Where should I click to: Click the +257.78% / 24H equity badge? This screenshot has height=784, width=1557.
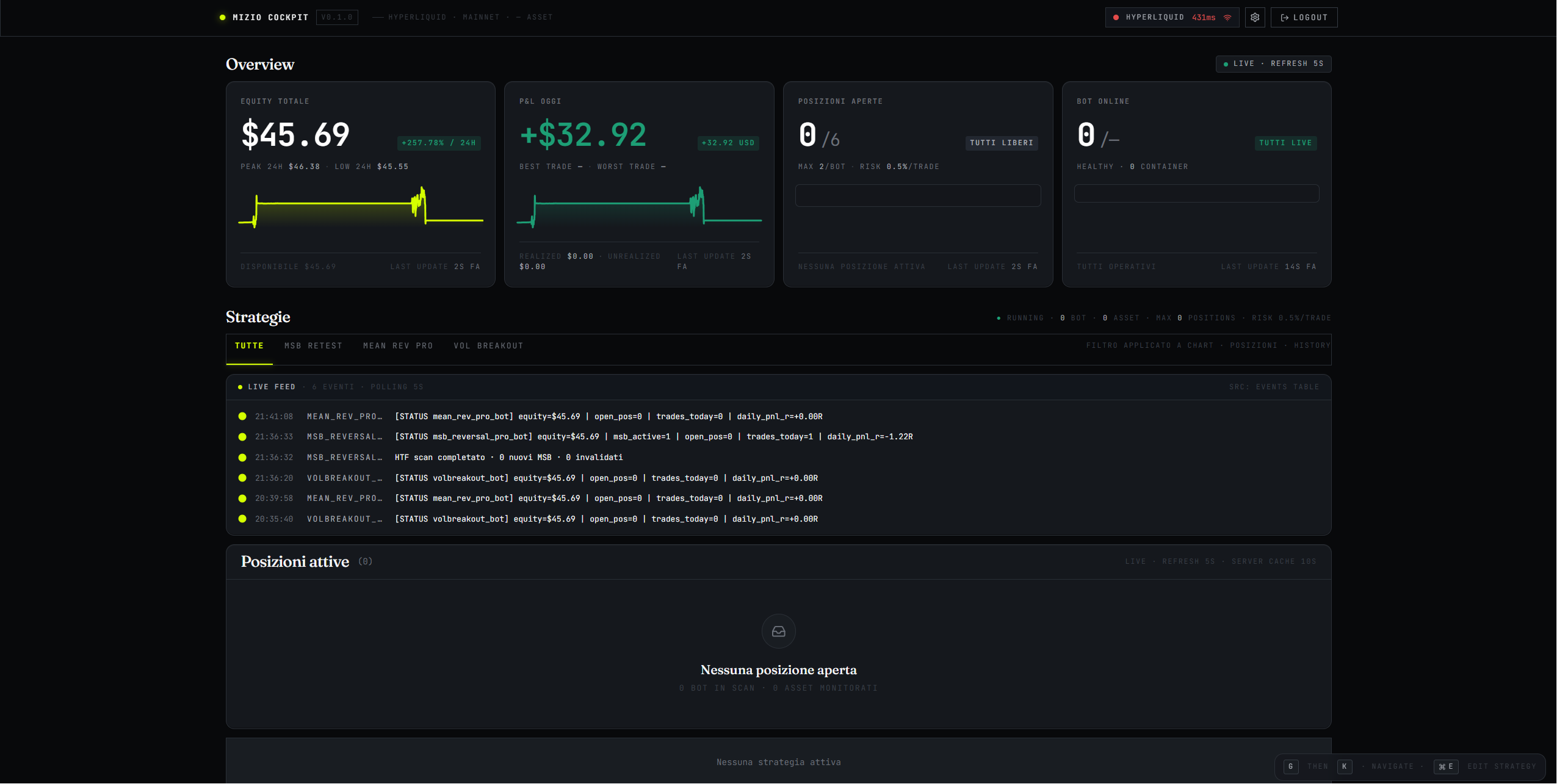pyautogui.click(x=439, y=143)
